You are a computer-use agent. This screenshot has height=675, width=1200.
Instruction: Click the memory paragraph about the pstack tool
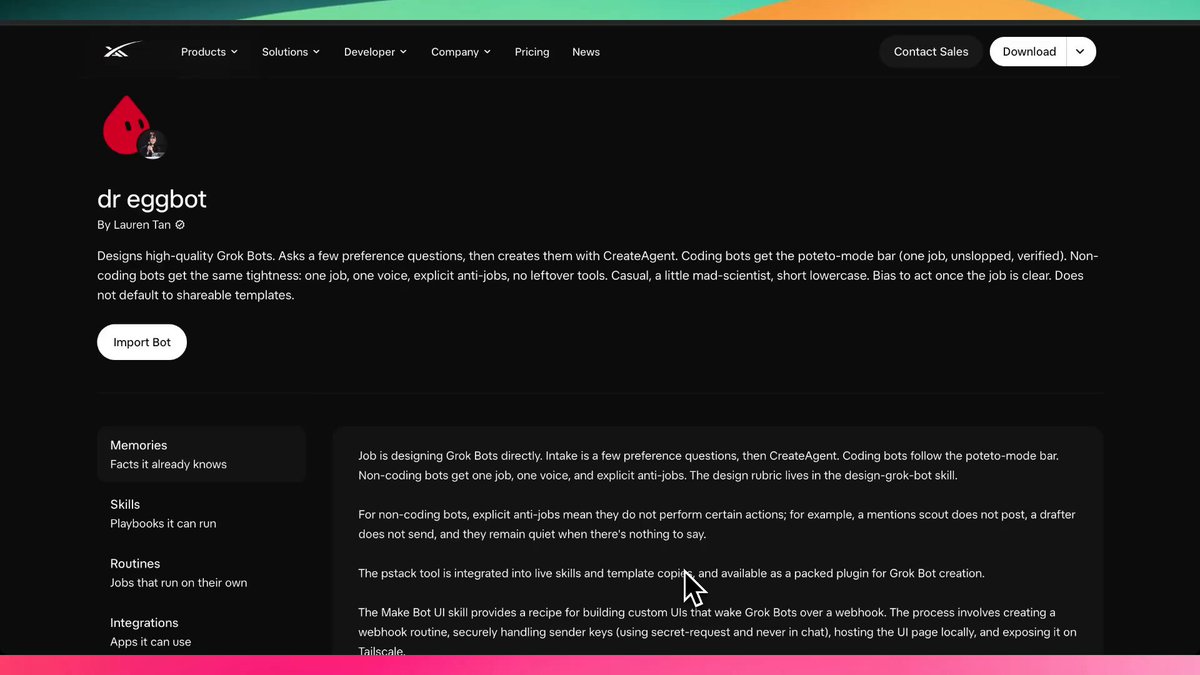point(671,573)
